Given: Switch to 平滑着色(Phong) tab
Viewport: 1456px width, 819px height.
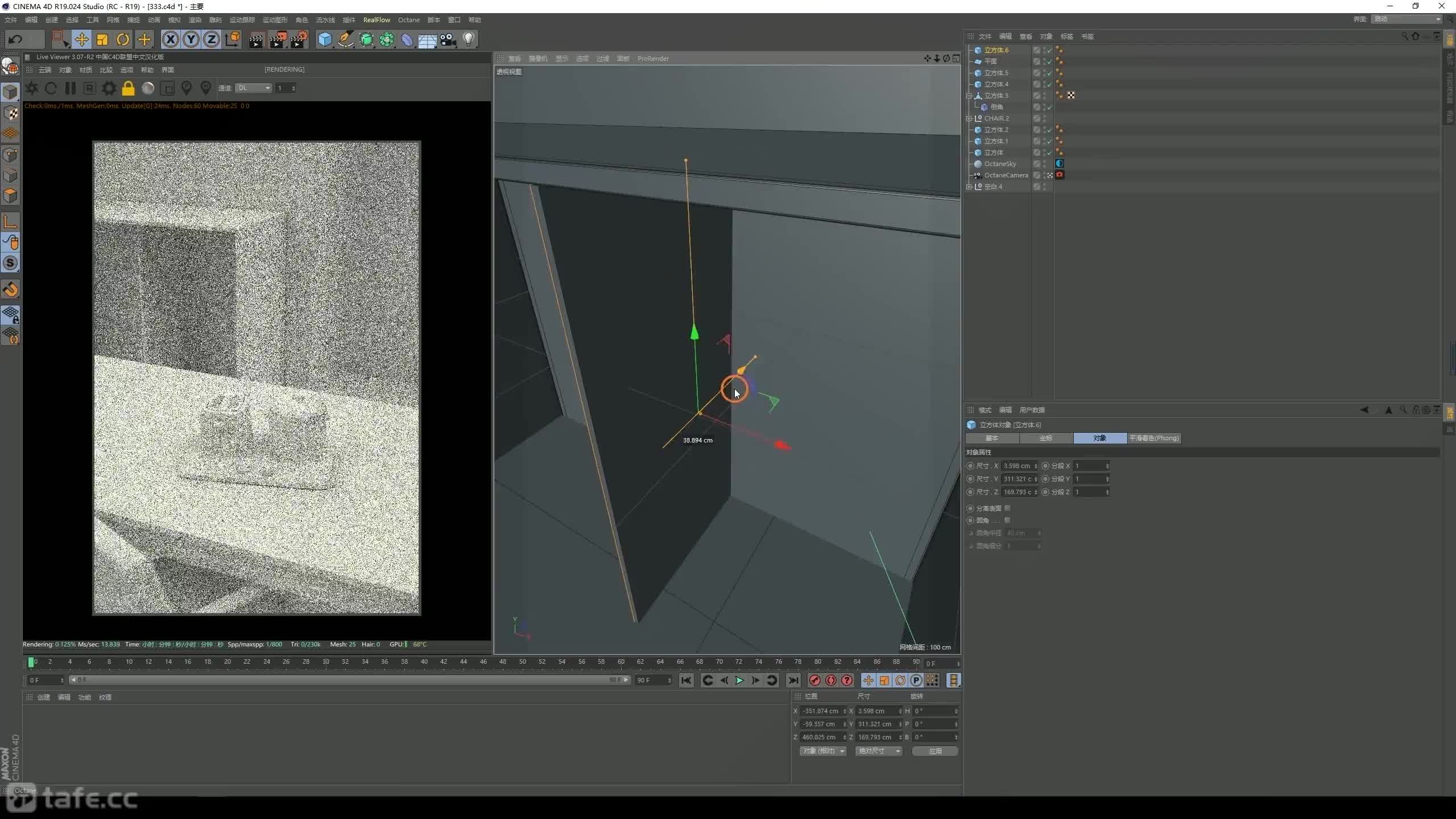Looking at the screenshot, I should [x=1153, y=438].
